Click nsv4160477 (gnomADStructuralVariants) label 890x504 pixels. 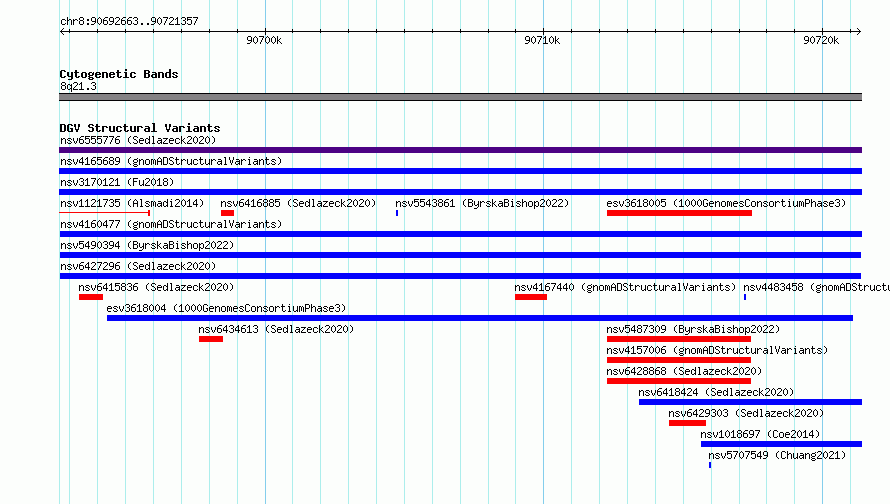click(171, 224)
